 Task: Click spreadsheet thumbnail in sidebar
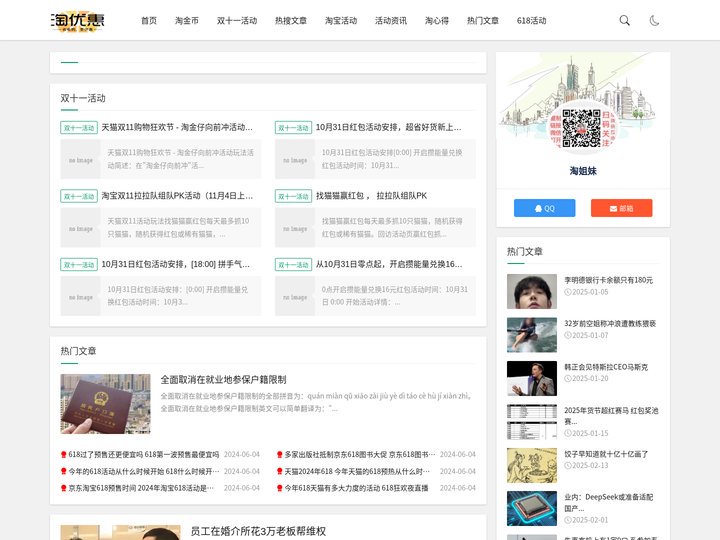[x=532, y=422]
